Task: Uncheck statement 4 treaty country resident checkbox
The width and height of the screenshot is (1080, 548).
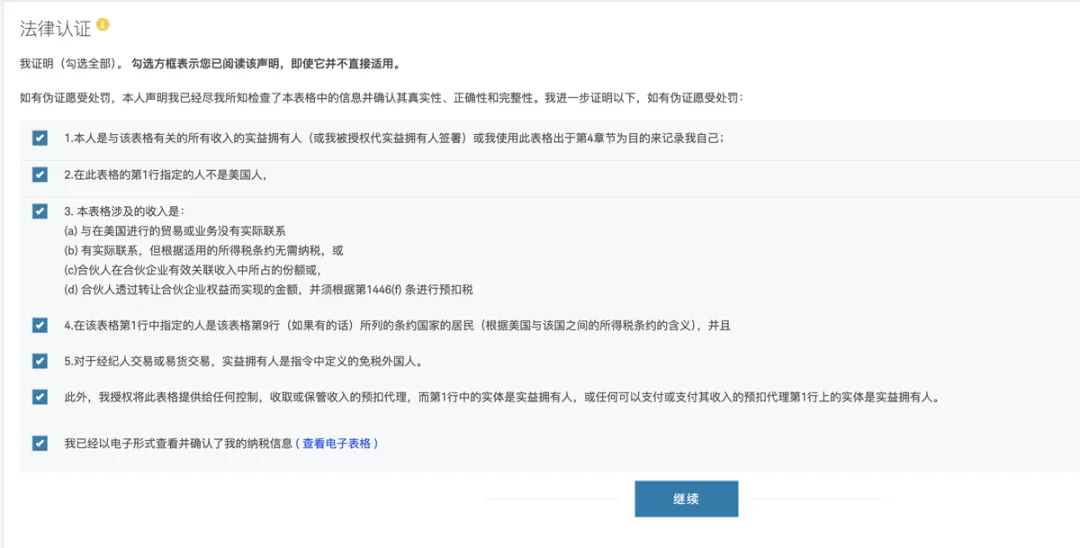Action: pos(40,325)
